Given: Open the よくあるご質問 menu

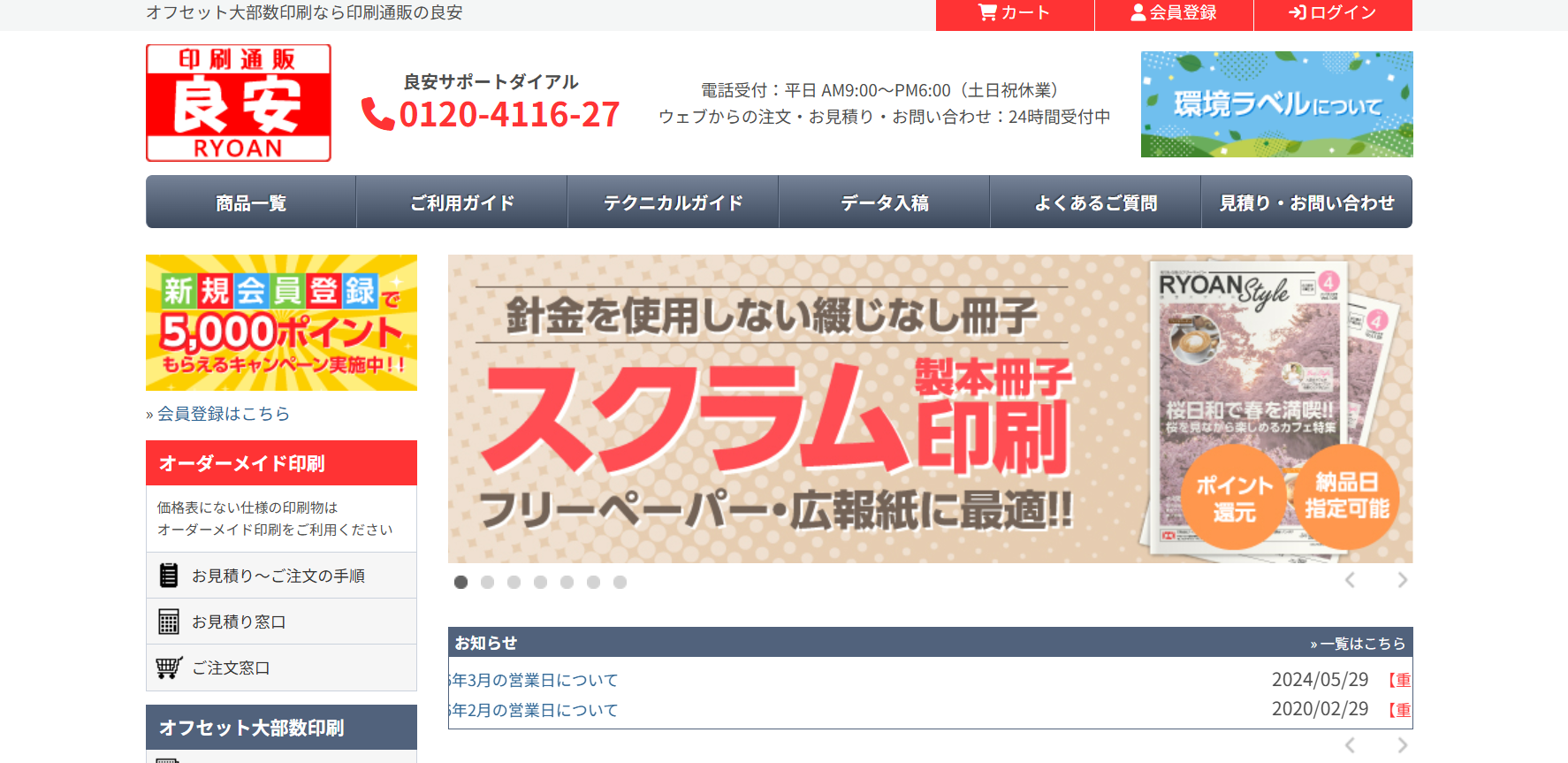Looking at the screenshot, I should point(1096,202).
